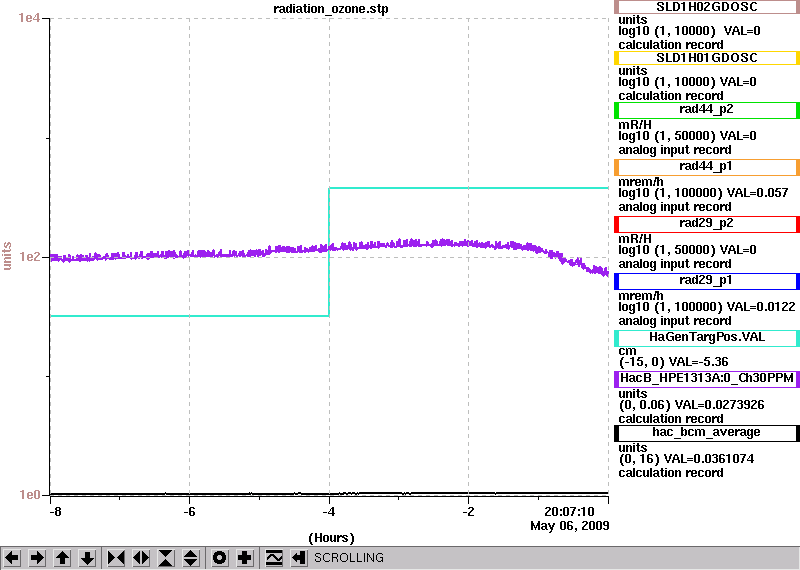Select the SLD1H02GDOSC curve legend entry
The width and height of the screenshot is (800, 570).
(x=707, y=7)
